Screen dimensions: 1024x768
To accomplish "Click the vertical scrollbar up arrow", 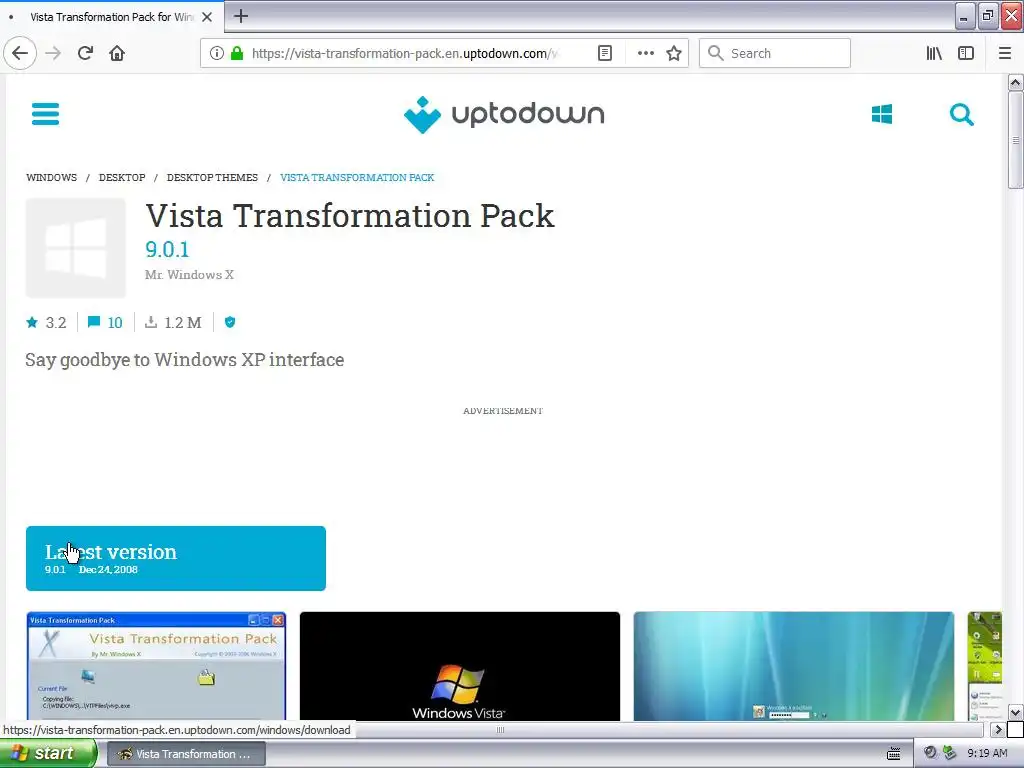I will 1015,82.
